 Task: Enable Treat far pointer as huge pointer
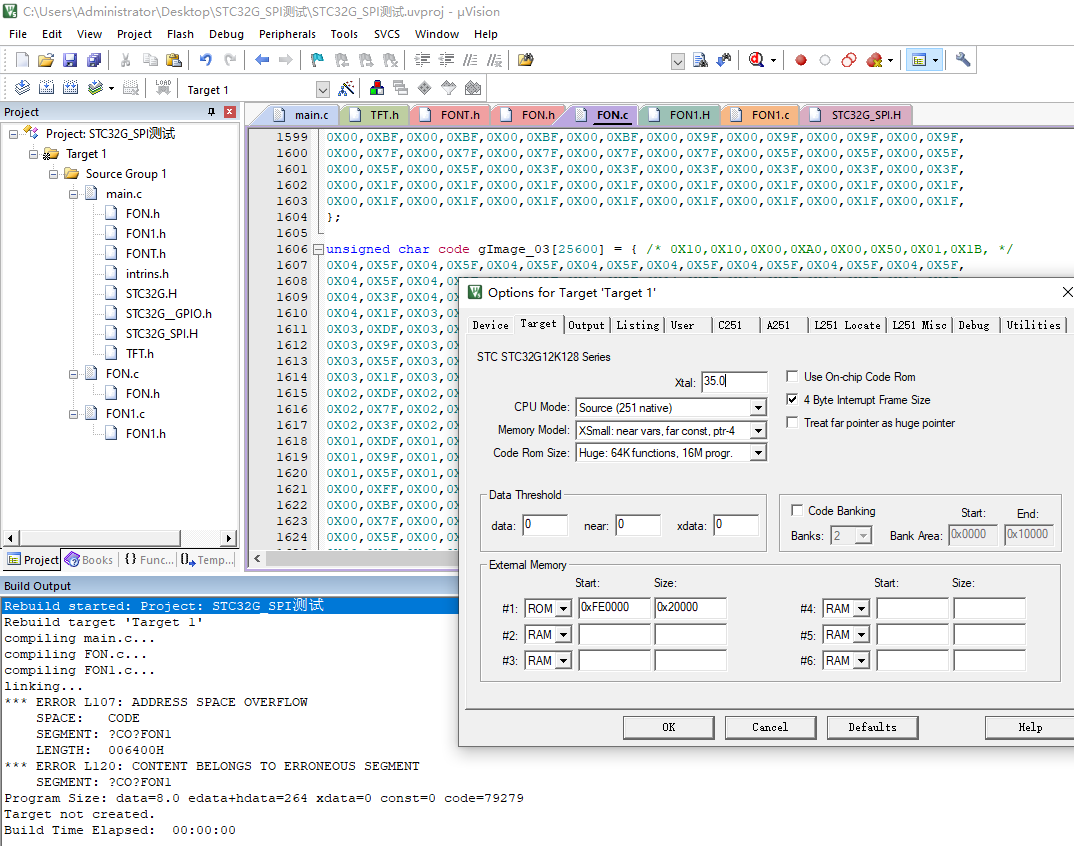tap(792, 423)
